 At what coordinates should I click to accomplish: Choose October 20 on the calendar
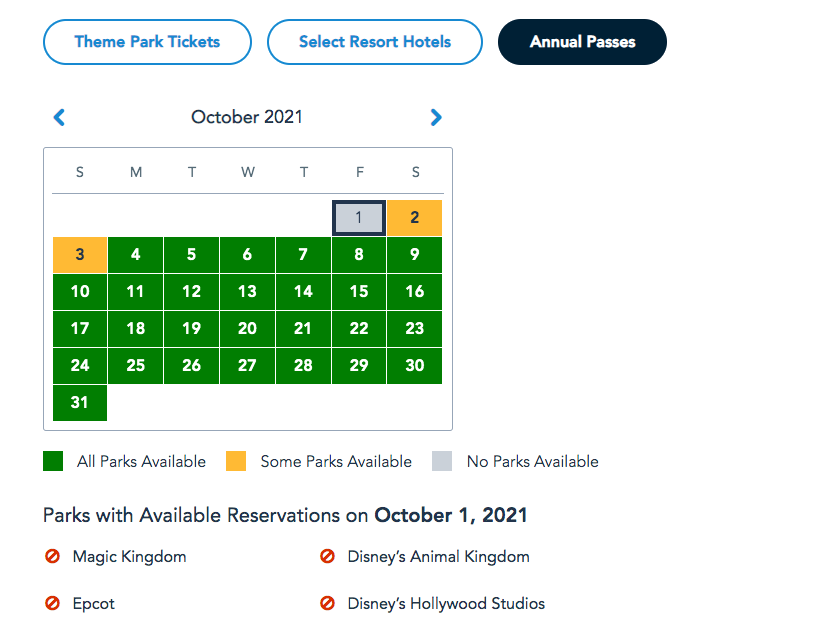(247, 329)
